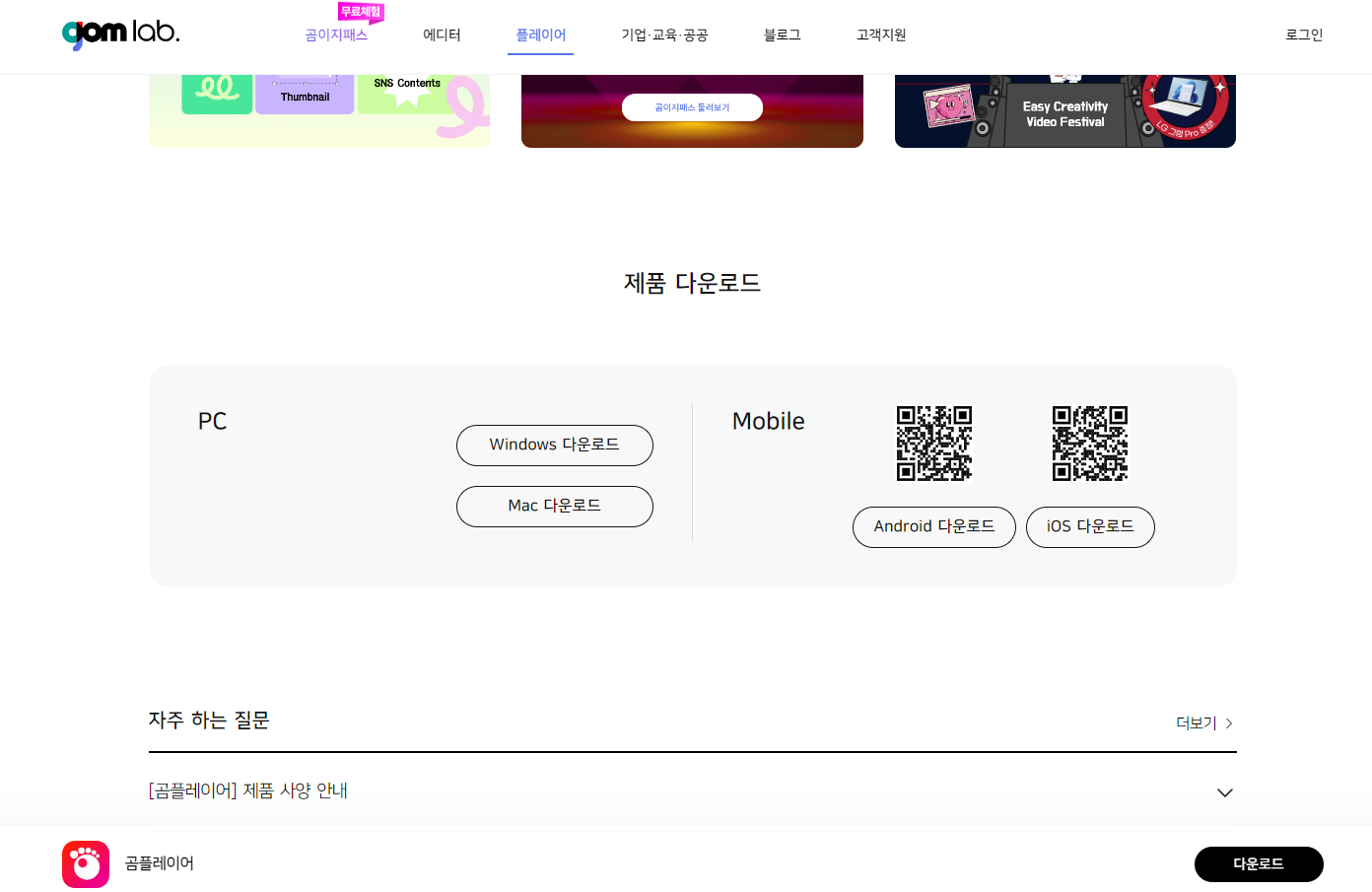Click the Android 다운로드 button
1372x892 pixels.
pyautogui.click(x=934, y=527)
